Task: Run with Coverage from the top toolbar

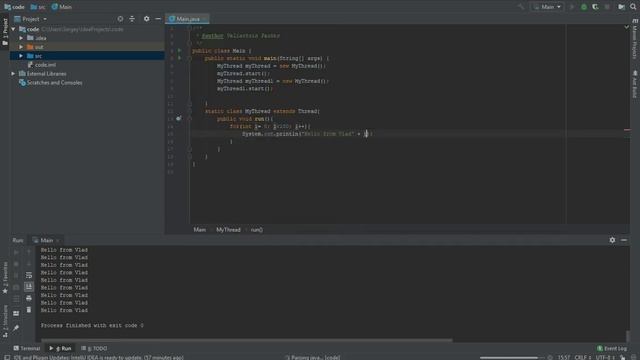Action: tap(596, 7)
